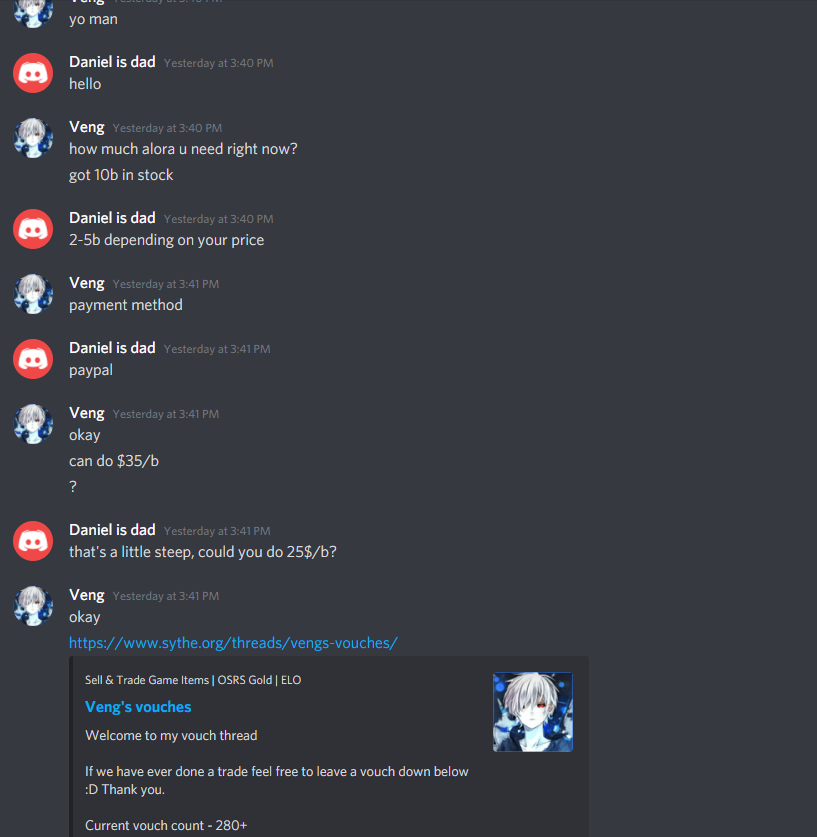Click Daniel is dad's avatar beside "hello"

[x=33, y=73]
